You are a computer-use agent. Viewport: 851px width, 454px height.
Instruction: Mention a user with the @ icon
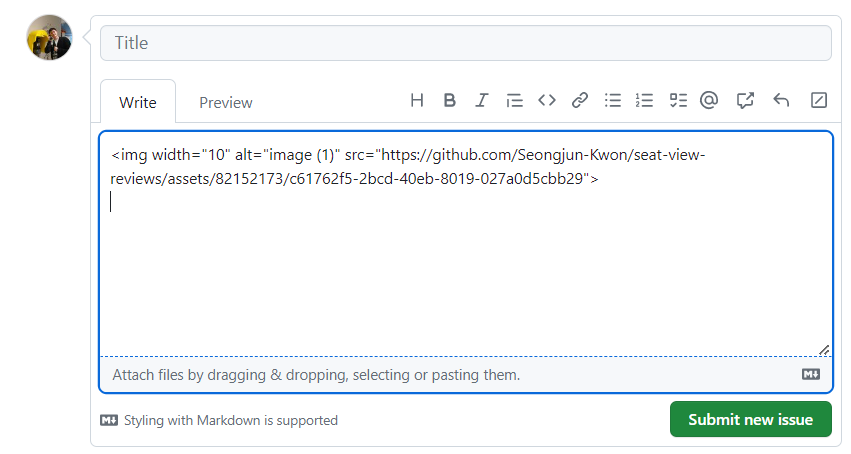pyautogui.click(x=709, y=100)
